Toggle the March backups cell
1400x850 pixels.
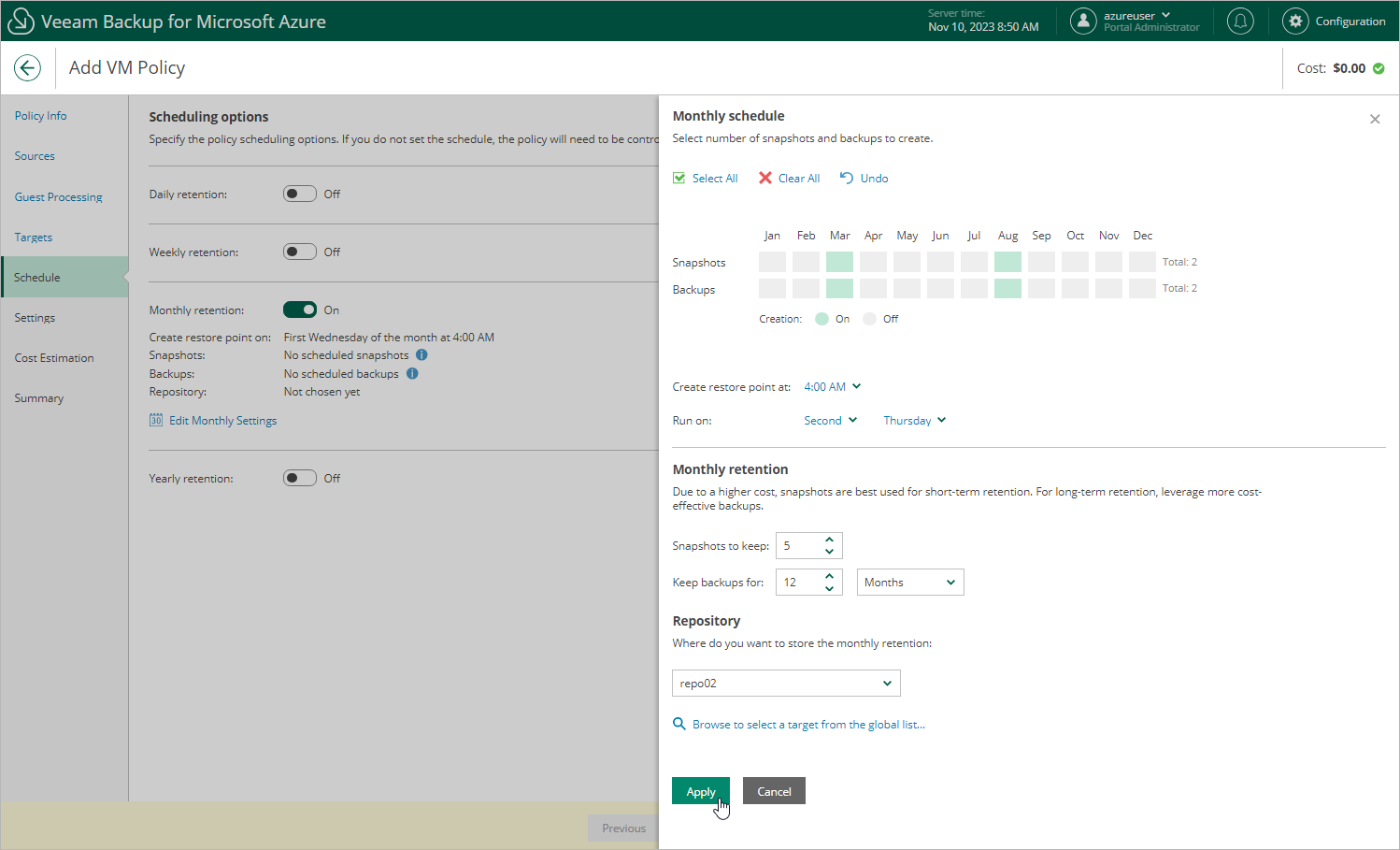click(x=839, y=288)
